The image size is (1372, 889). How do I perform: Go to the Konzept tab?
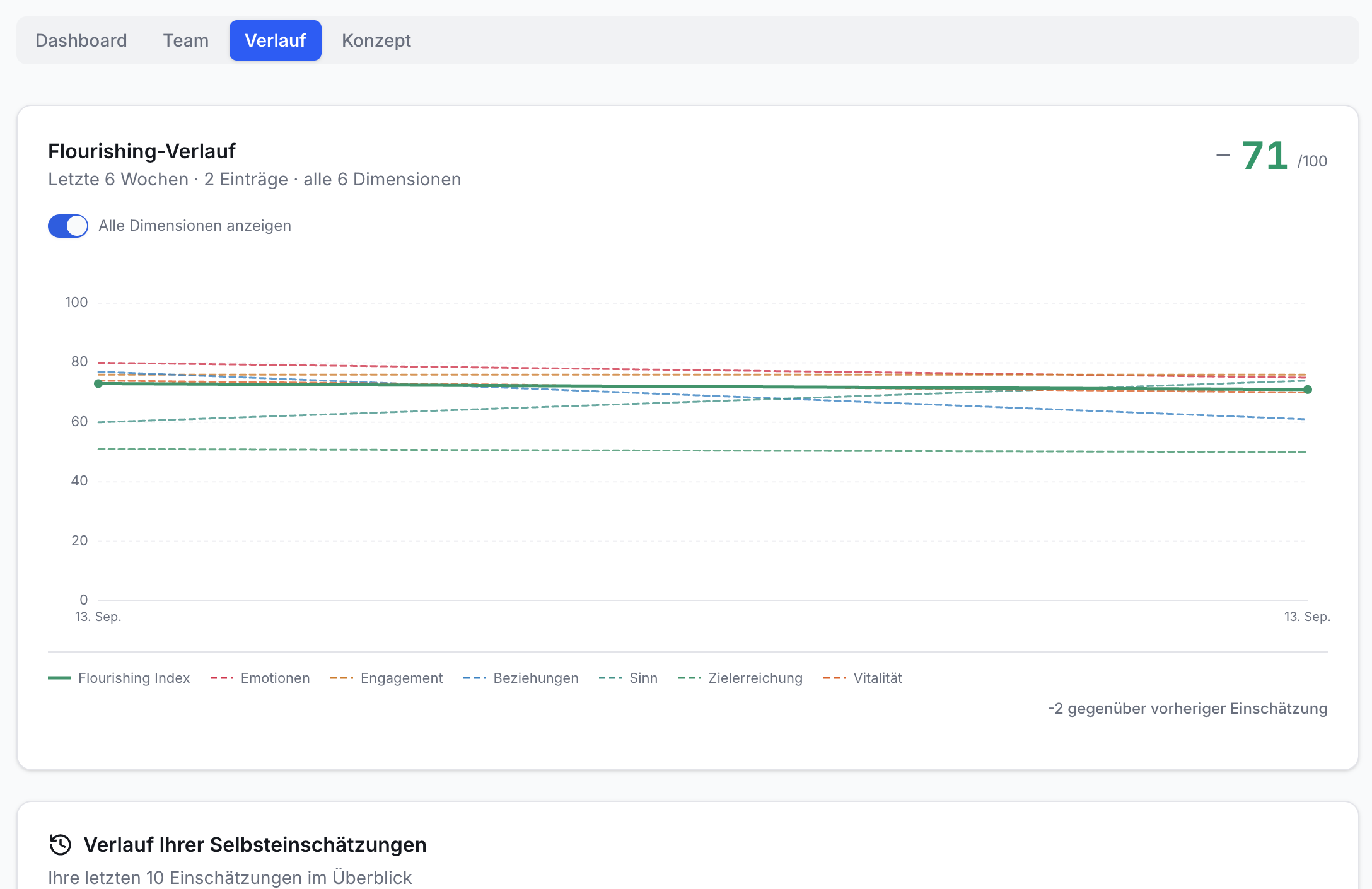tap(376, 40)
